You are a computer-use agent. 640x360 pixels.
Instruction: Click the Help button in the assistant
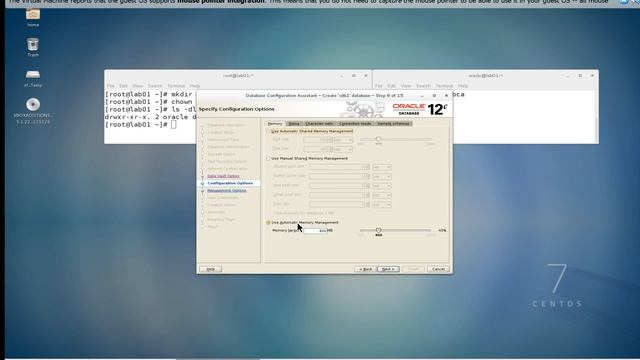click(211, 269)
